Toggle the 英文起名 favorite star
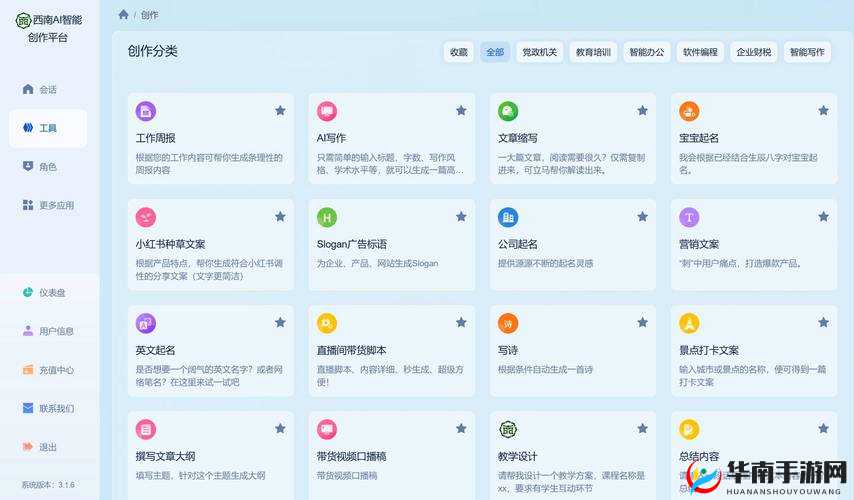The height and width of the screenshot is (500, 854). click(x=280, y=322)
